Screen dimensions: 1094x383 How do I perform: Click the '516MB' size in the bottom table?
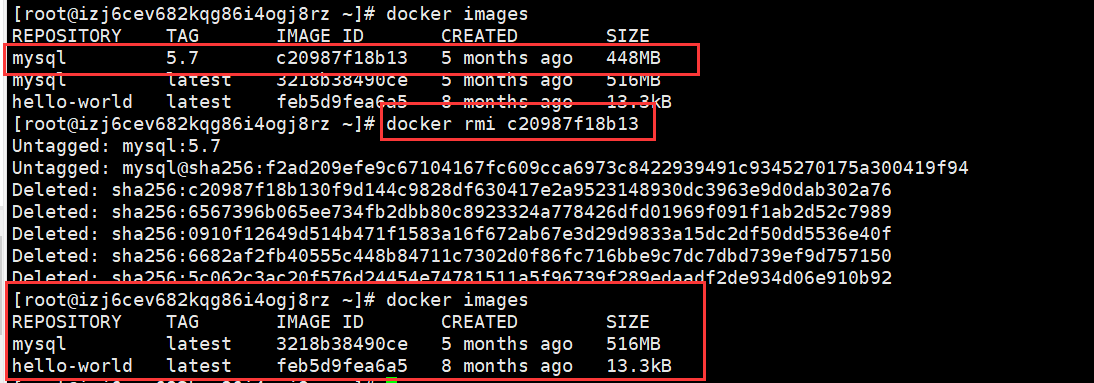[634, 344]
